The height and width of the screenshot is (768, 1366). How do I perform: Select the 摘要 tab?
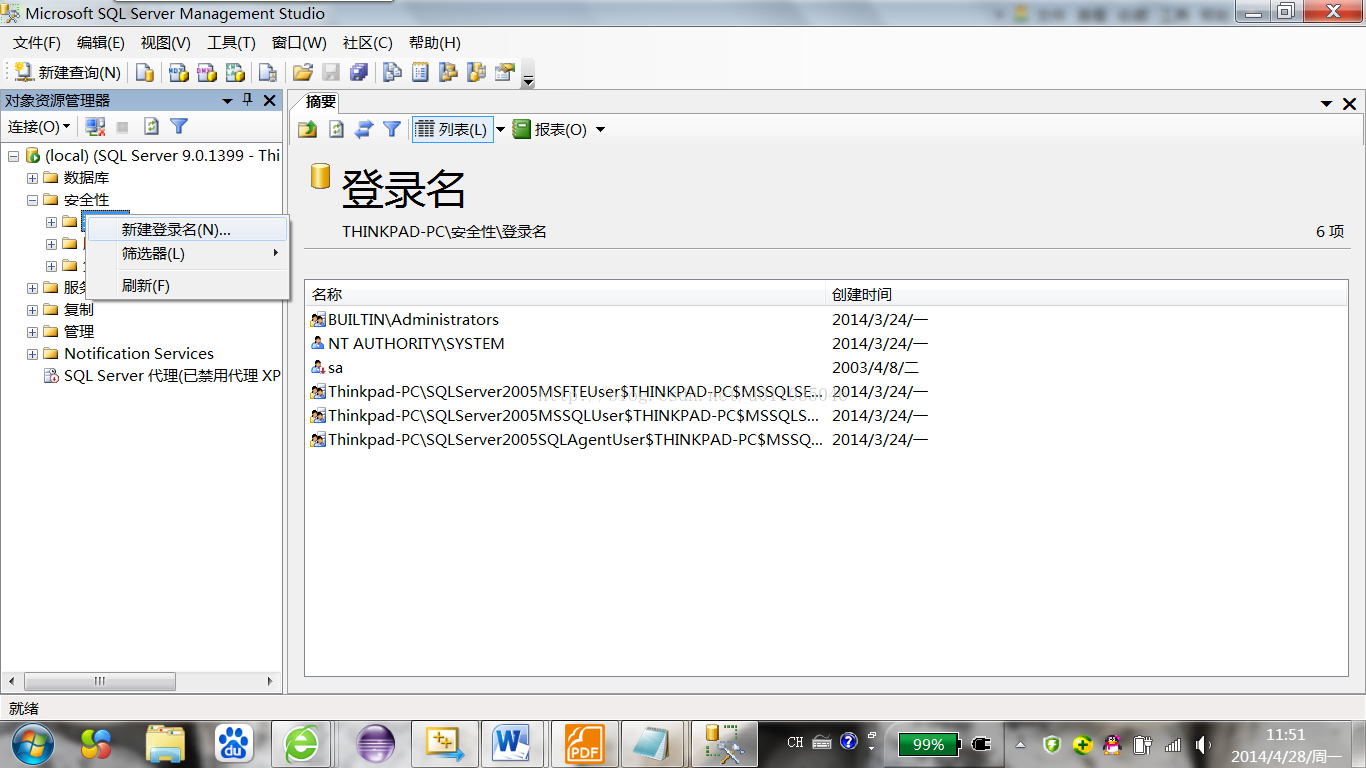point(321,101)
